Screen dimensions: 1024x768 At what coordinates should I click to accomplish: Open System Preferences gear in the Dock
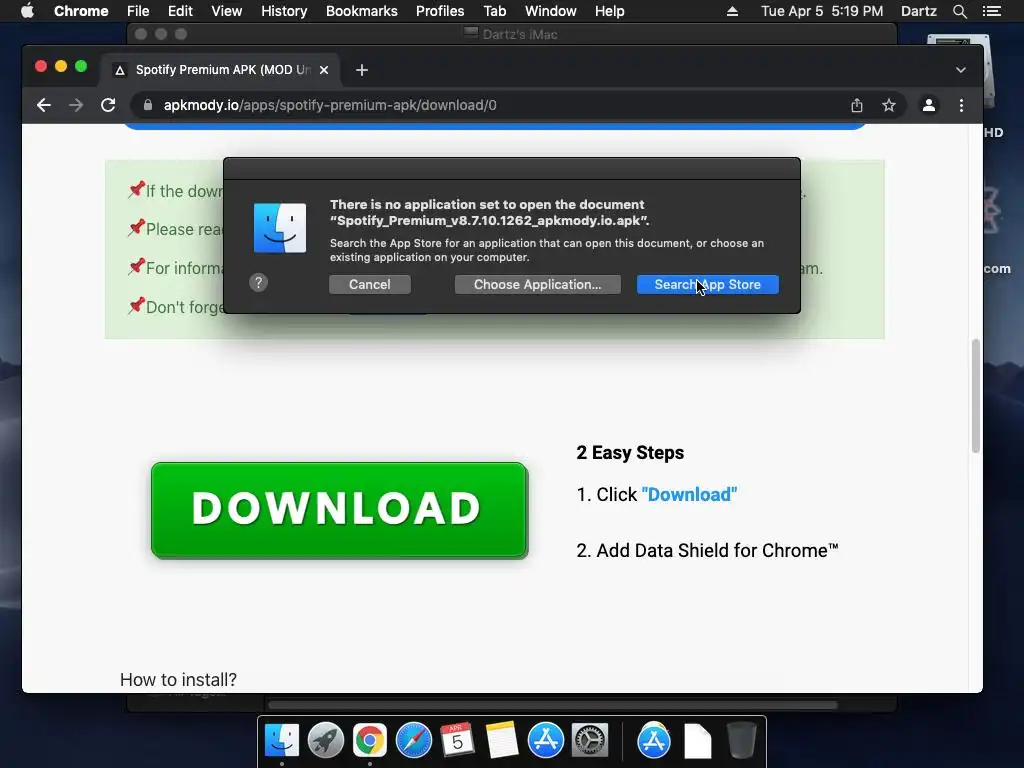point(590,741)
